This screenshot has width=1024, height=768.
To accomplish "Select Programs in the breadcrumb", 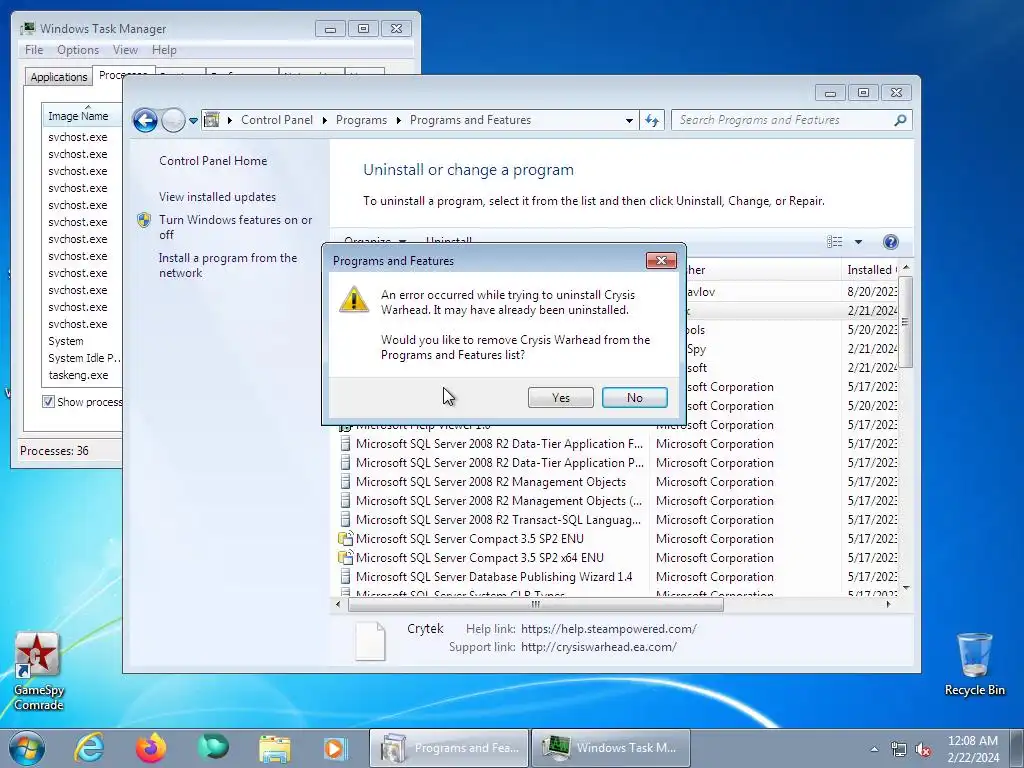I will coord(361,120).
